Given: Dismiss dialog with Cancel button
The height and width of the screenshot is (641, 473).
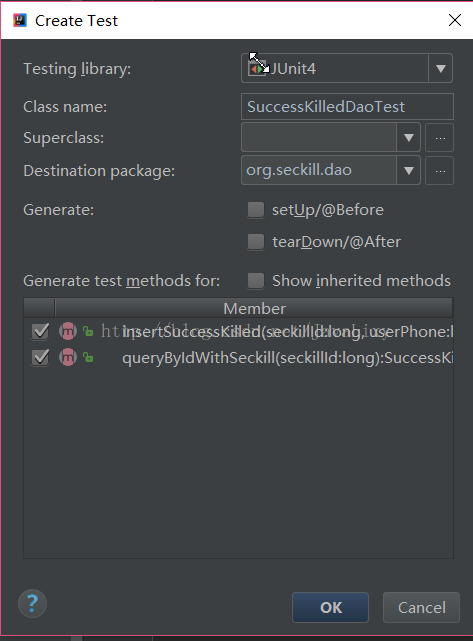Looking at the screenshot, I should (421, 607).
